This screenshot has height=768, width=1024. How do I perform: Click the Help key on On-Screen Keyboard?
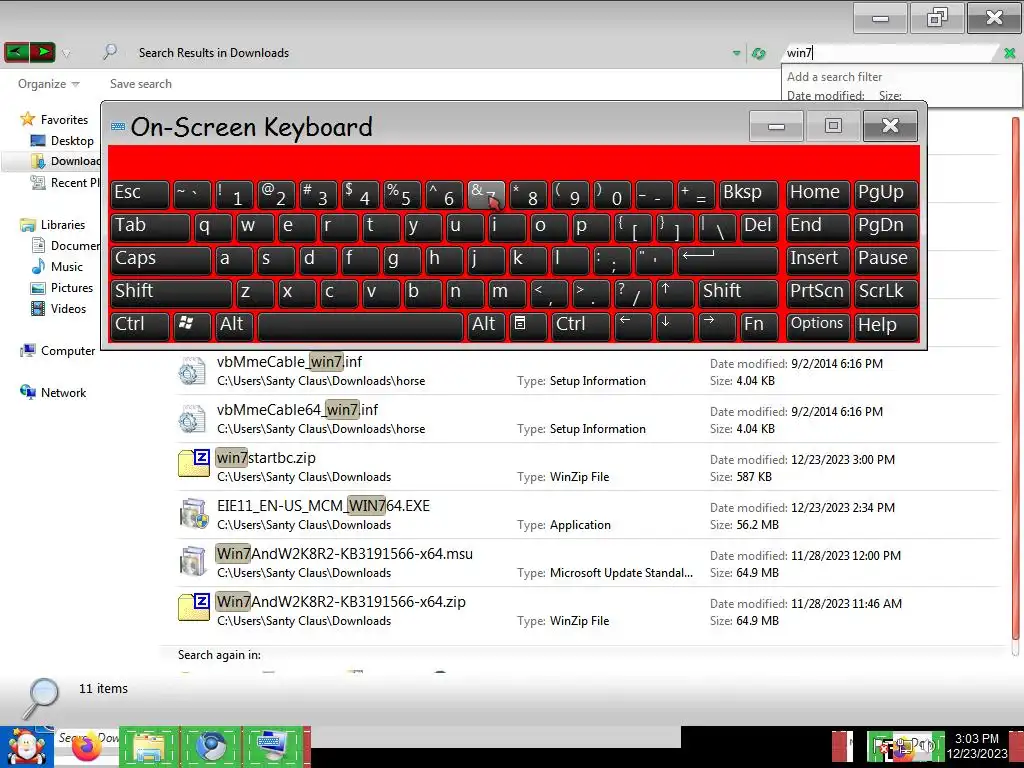(886, 325)
